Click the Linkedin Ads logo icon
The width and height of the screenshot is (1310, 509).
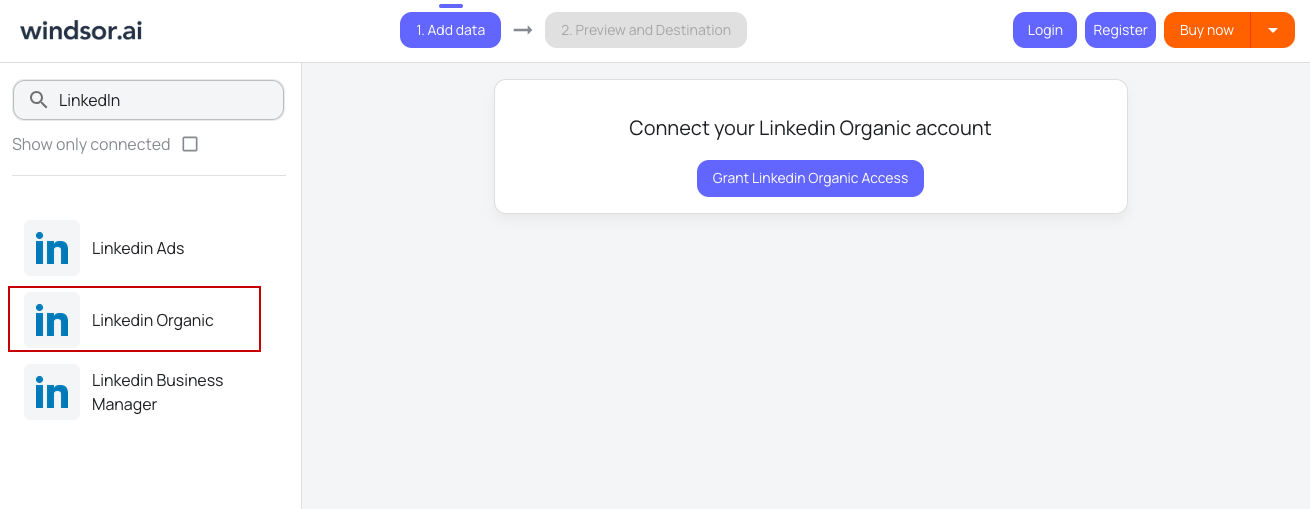point(52,248)
